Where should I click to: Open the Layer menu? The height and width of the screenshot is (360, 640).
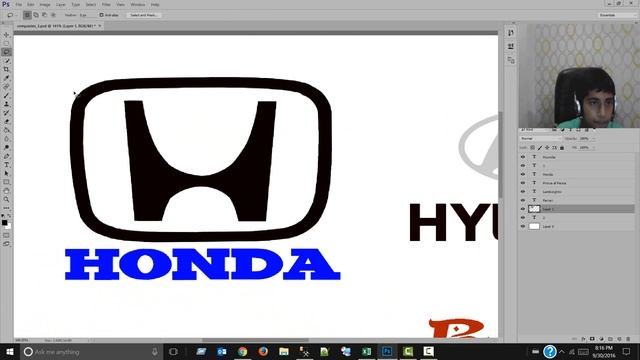tap(61, 4)
